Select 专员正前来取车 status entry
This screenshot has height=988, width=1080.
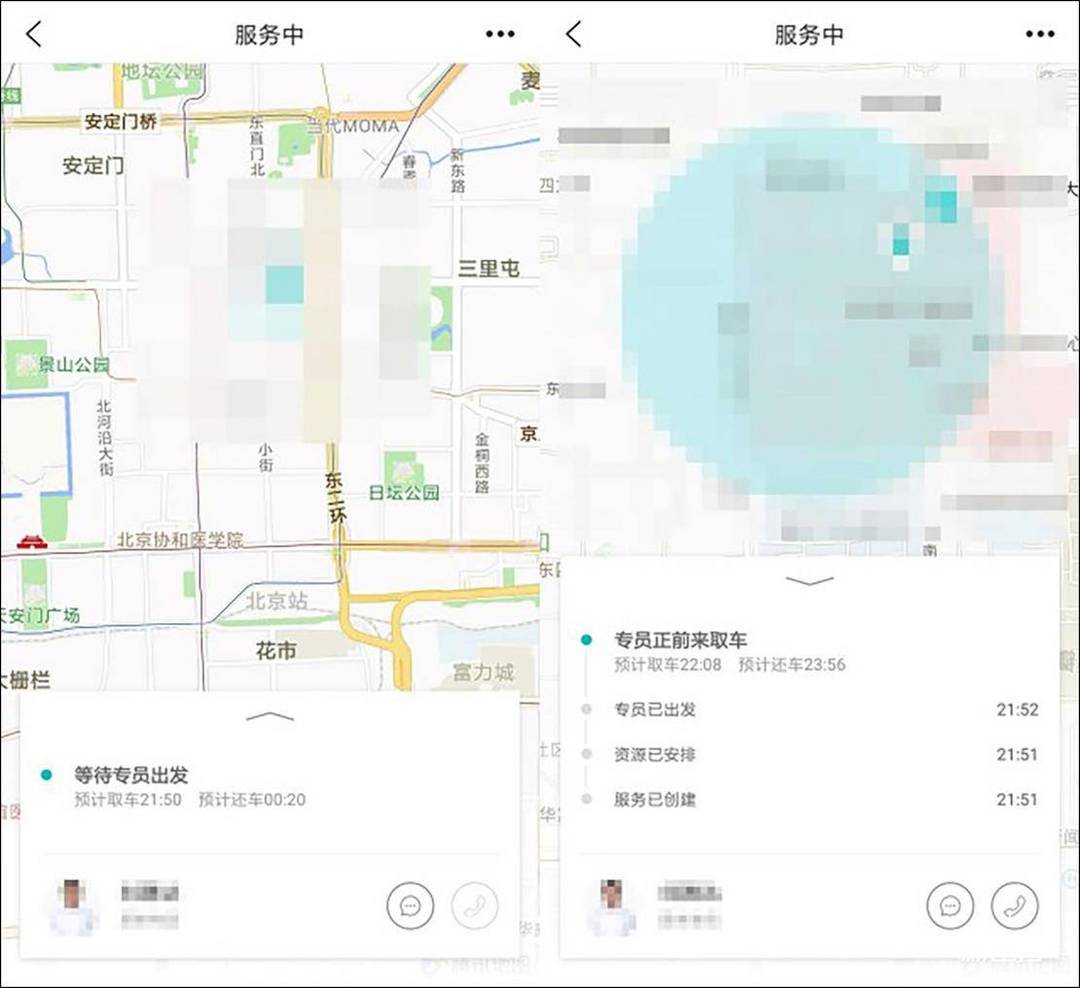681,640
